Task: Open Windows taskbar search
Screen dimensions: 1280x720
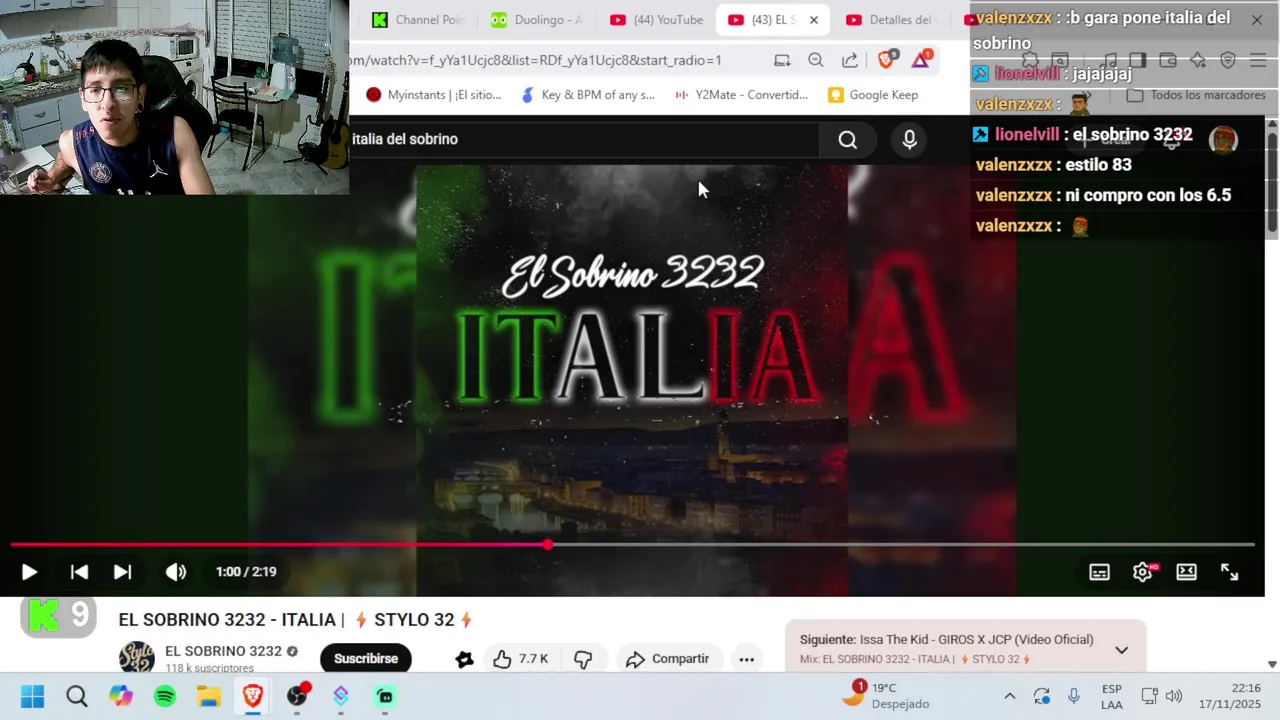Action: 77,696
